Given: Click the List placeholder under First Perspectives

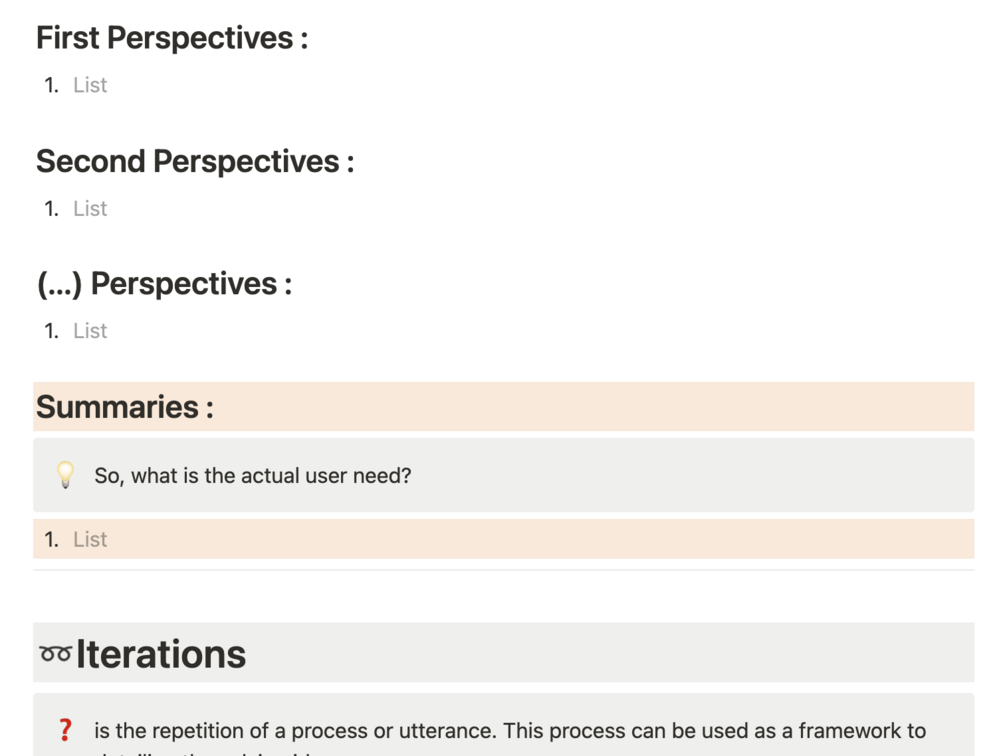Looking at the screenshot, I should pos(90,85).
